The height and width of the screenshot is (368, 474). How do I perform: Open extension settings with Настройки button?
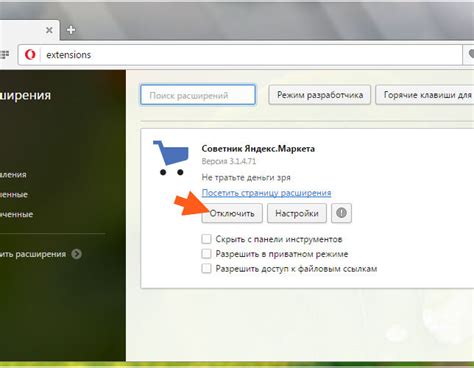[x=297, y=213]
